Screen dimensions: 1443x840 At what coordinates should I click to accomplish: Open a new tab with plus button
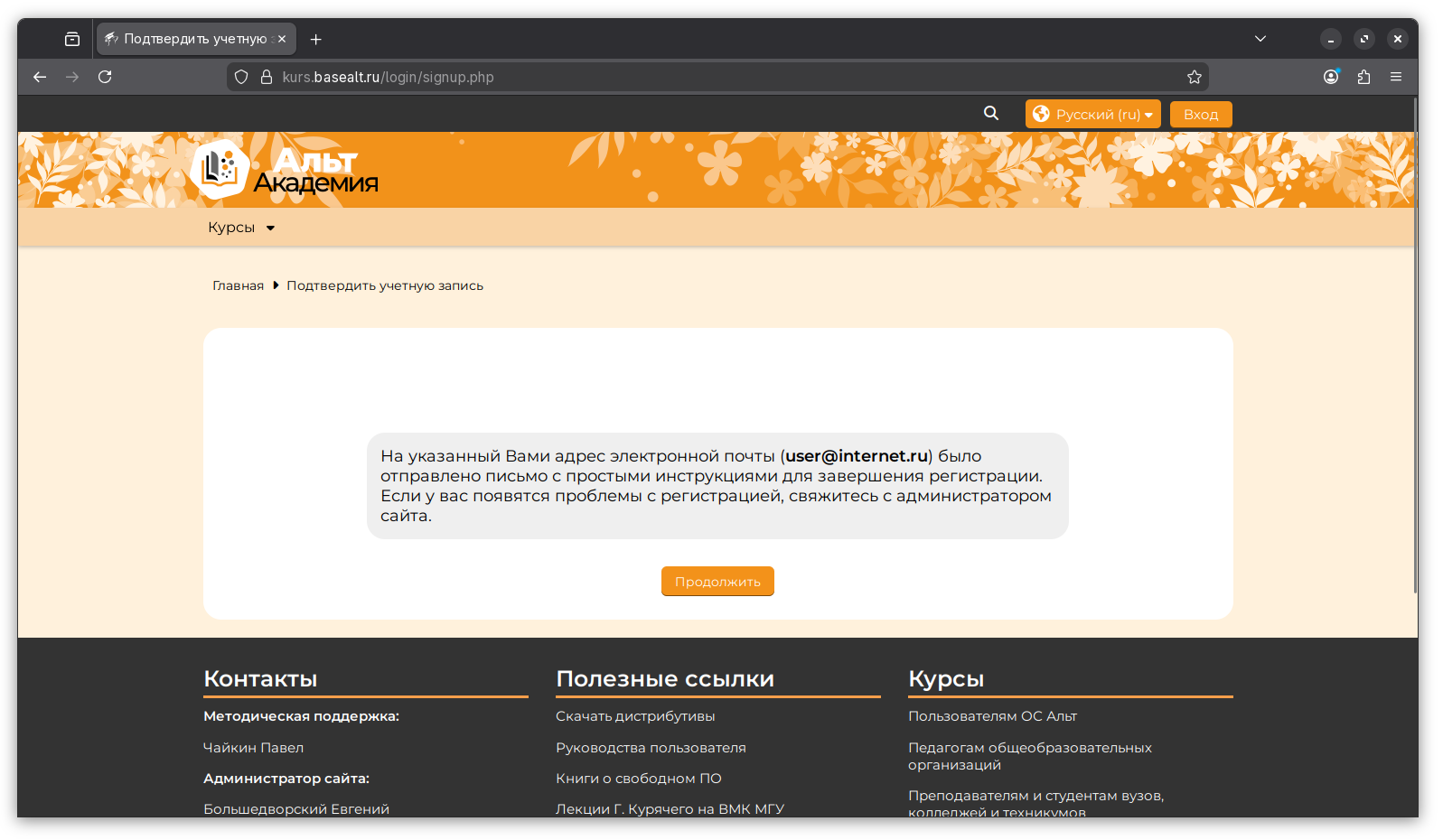(x=315, y=39)
